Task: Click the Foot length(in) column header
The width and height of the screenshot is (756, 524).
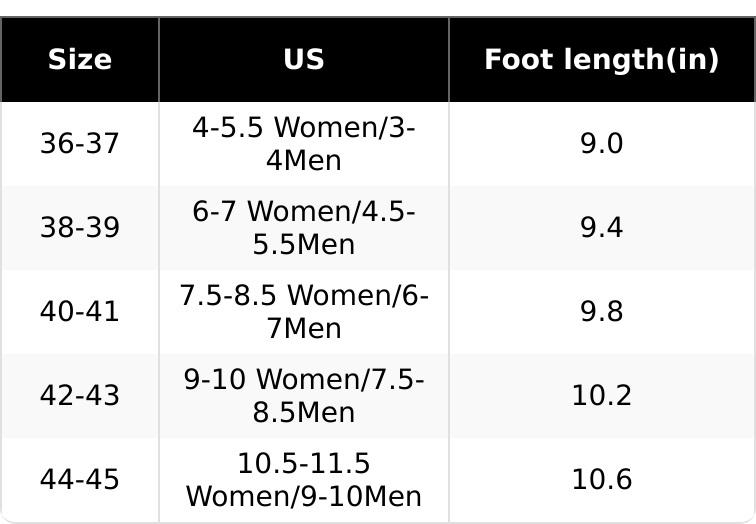Action: [x=601, y=60]
